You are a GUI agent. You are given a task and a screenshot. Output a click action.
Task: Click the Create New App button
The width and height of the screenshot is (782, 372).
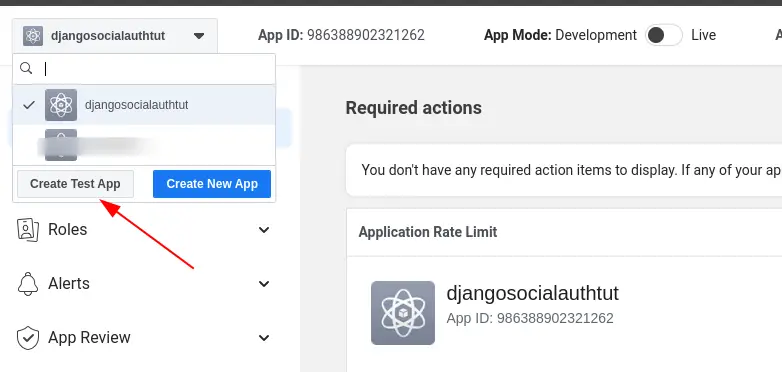tap(212, 184)
